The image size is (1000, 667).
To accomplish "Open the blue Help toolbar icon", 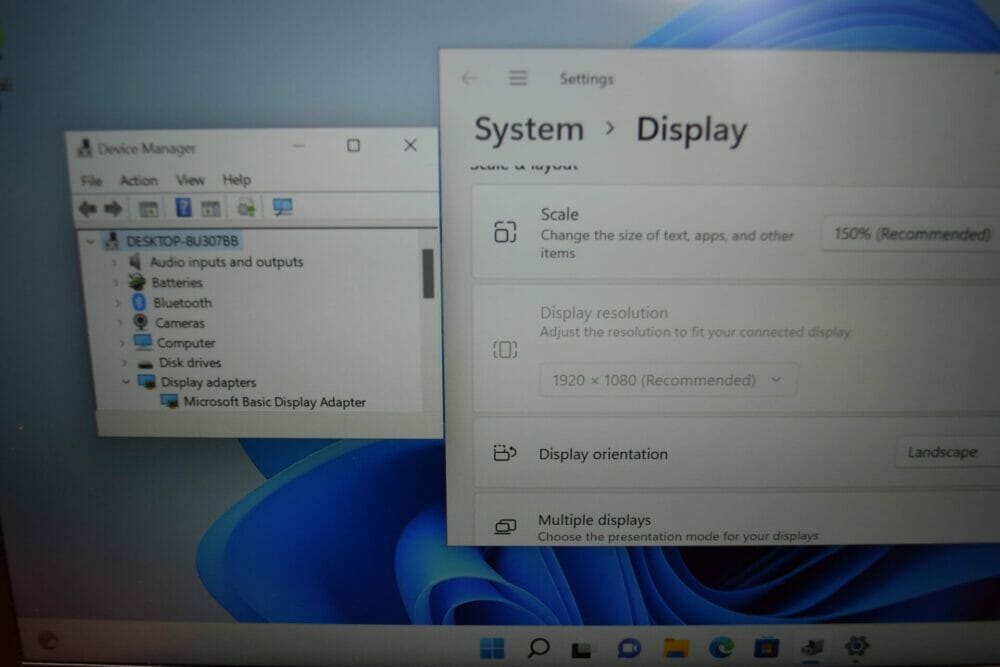I will (184, 208).
